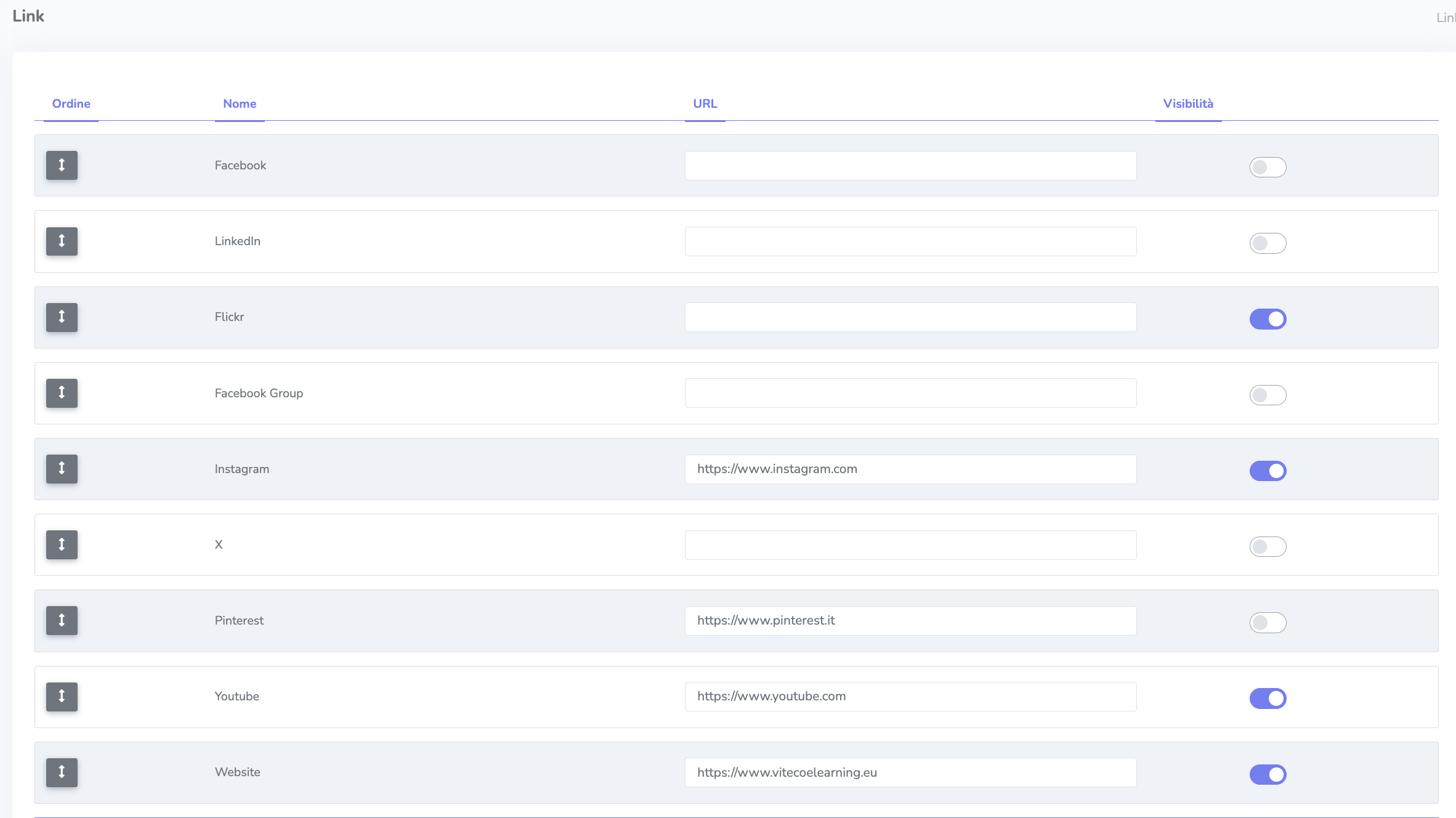Turn on Pinterest visibility toggle
This screenshot has width=1456, height=818.
[x=1268, y=623]
